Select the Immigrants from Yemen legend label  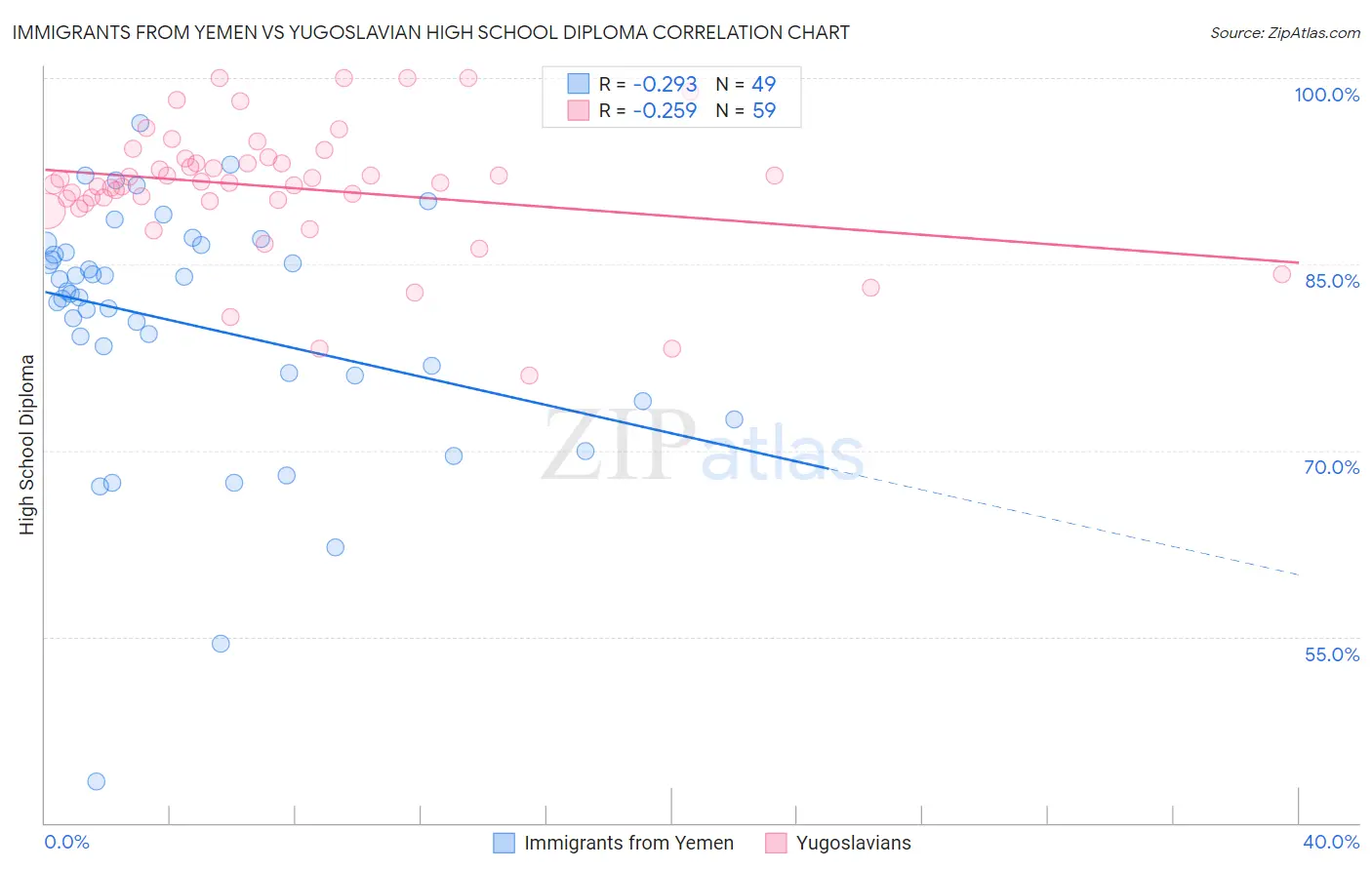pyautogui.click(x=628, y=843)
